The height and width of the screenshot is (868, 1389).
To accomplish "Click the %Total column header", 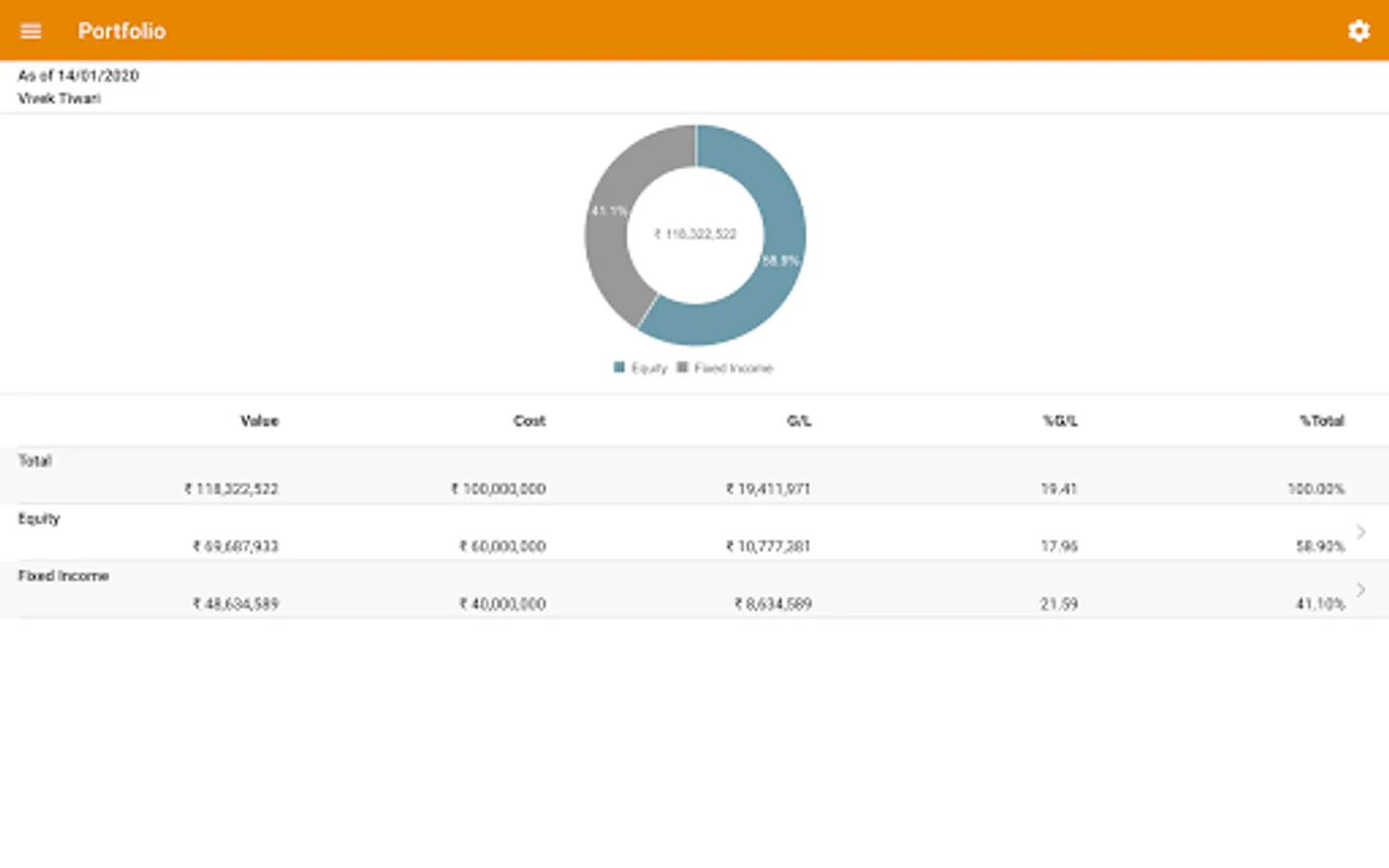I will [1321, 420].
